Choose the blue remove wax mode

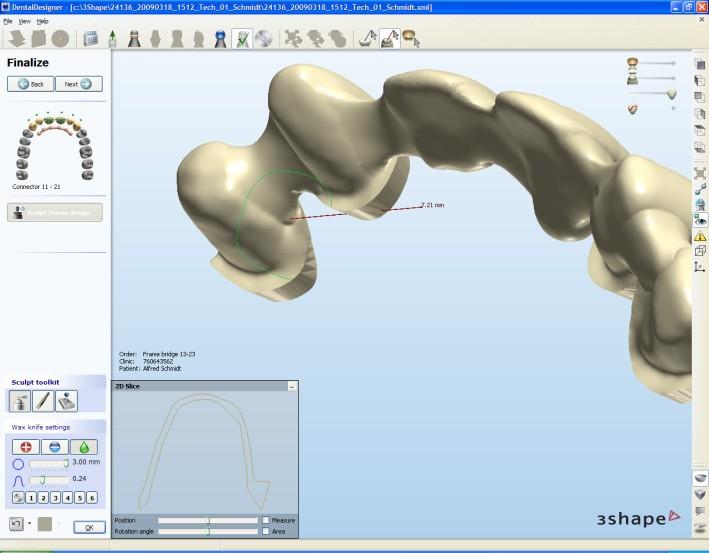55,447
